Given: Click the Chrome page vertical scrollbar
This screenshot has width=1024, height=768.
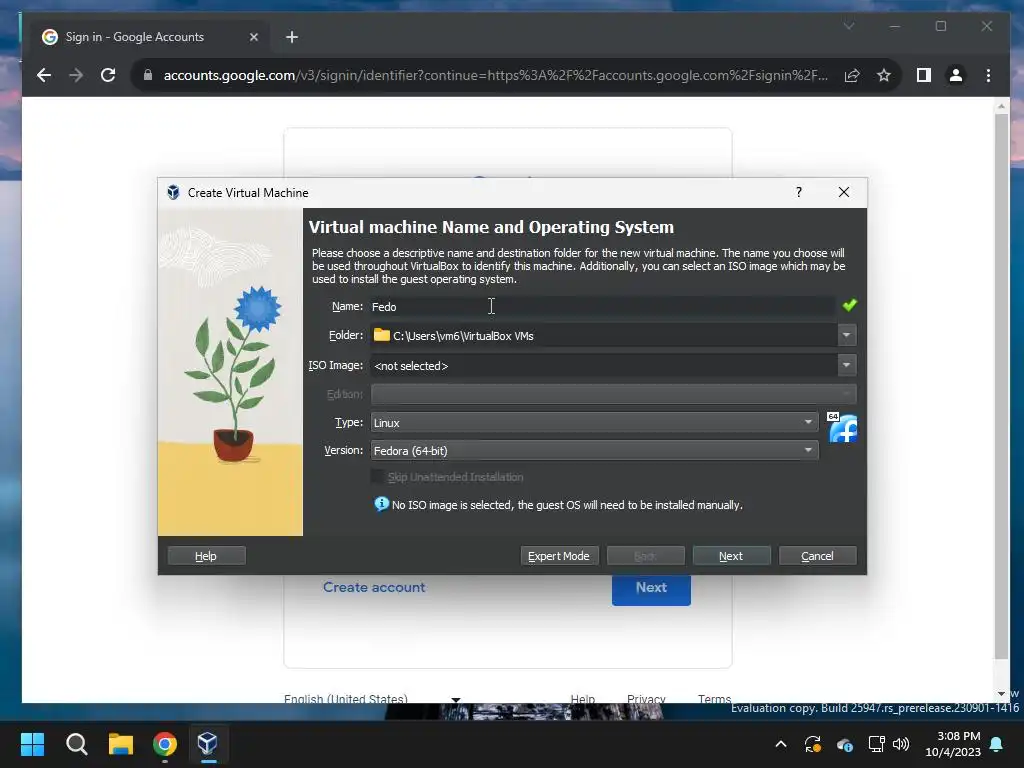Looking at the screenshot, I should point(1001,385).
